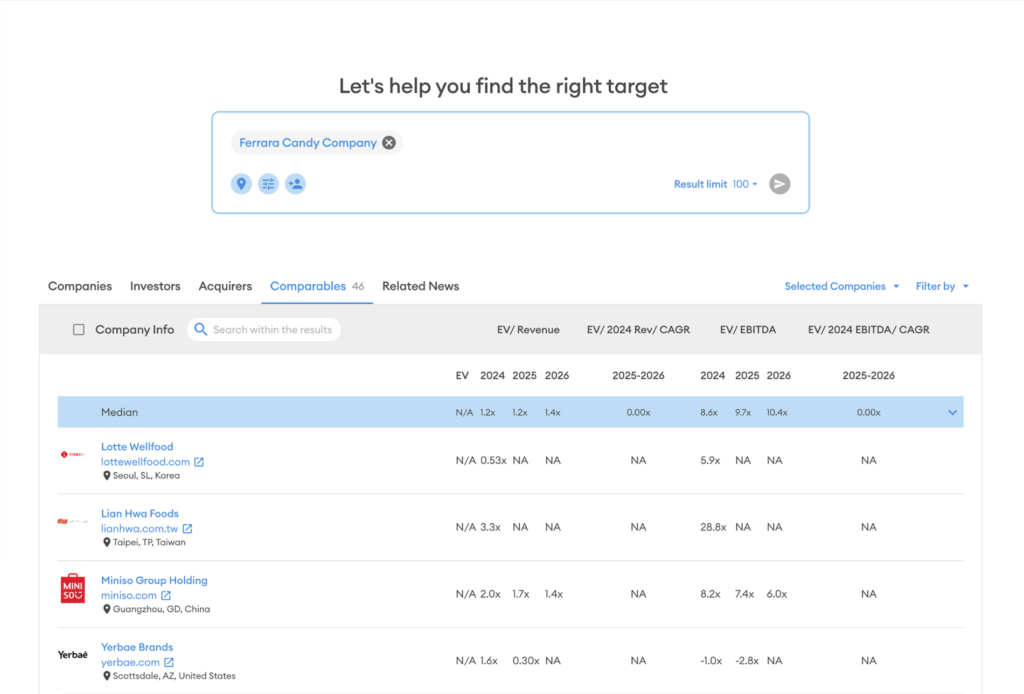Screen dimensions: 1024x694
Task: Switch to the Companies tab
Action: (x=80, y=287)
